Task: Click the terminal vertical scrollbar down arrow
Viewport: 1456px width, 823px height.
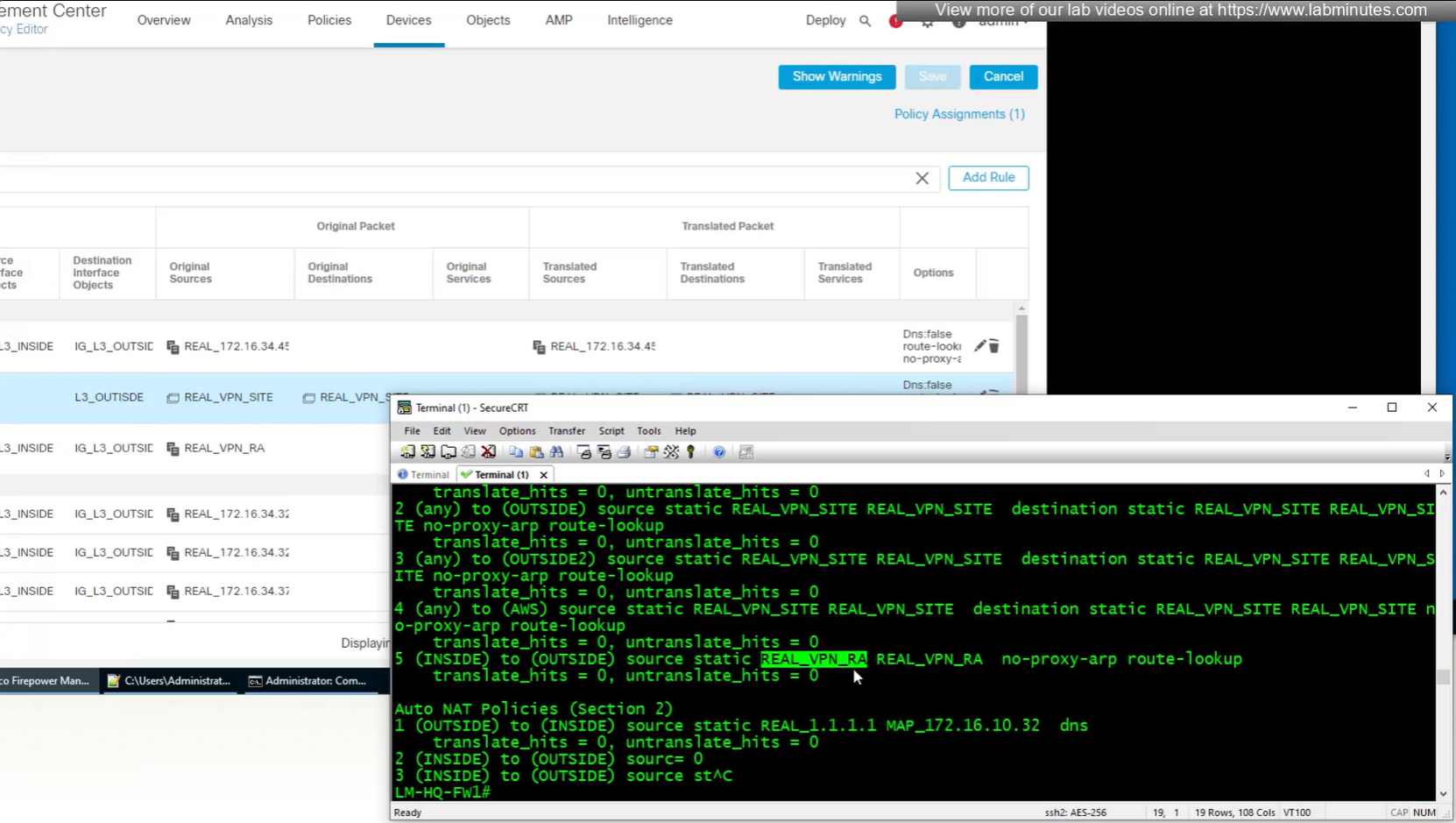Action: pyautogui.click(x=1443, y=794)
